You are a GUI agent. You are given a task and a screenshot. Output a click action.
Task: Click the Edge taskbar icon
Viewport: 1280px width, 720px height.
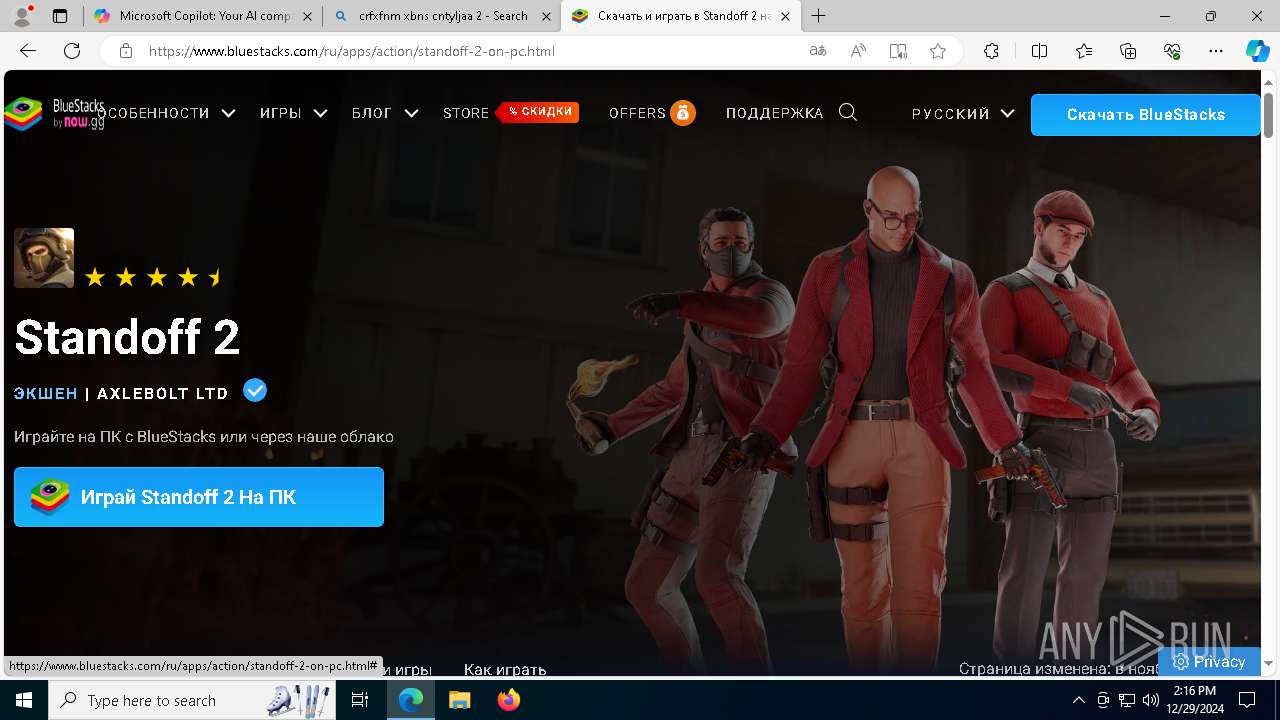(411, 700)
